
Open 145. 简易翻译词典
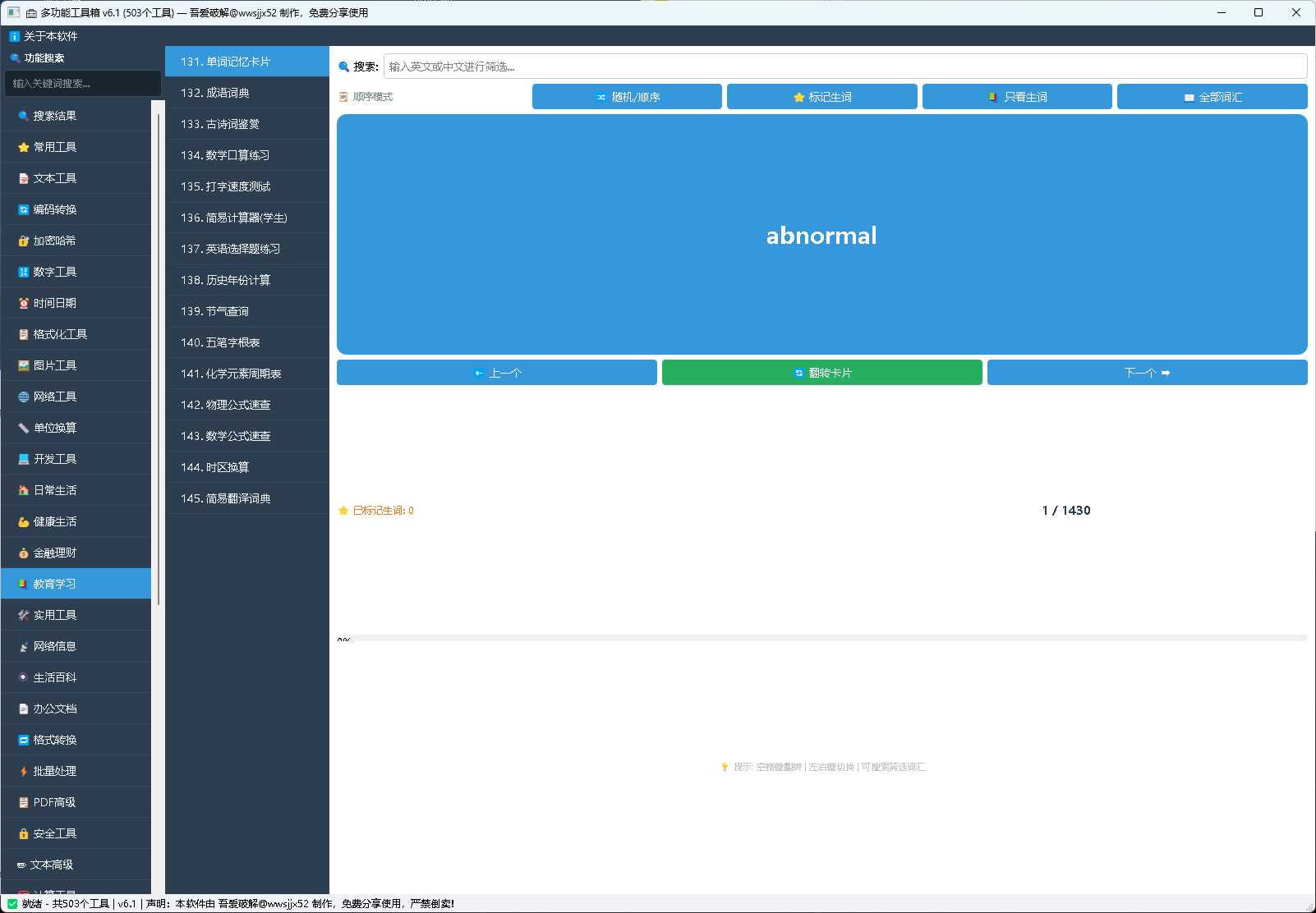pyautogui.click(x=247, y=498)
